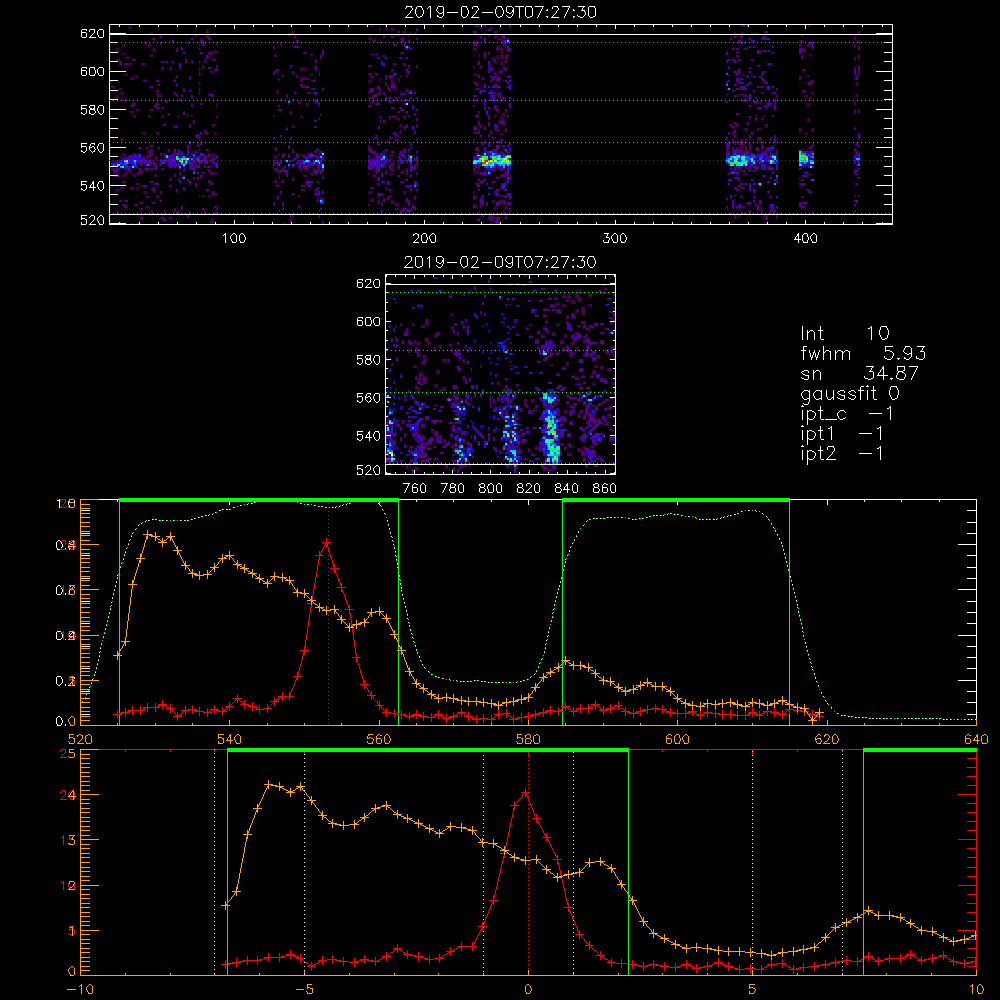The width and height of the screenshot is (1000, 1000).
Task: Click the '-10' label on bottom plot axis
Action: [x=80, y=990]
